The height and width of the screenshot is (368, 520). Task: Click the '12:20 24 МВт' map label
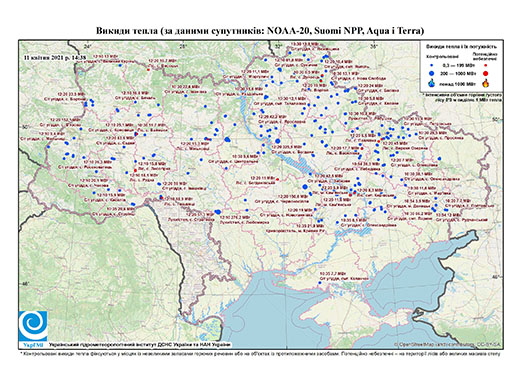(370, 86)
